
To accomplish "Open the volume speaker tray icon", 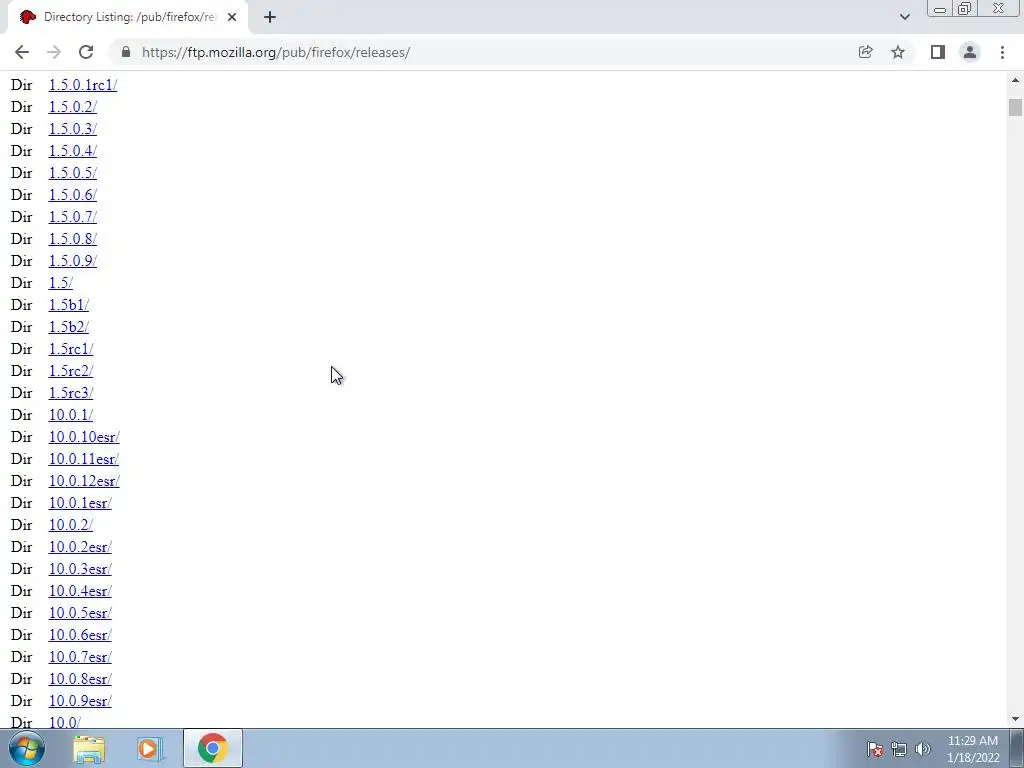I will [x=923, y=749].
